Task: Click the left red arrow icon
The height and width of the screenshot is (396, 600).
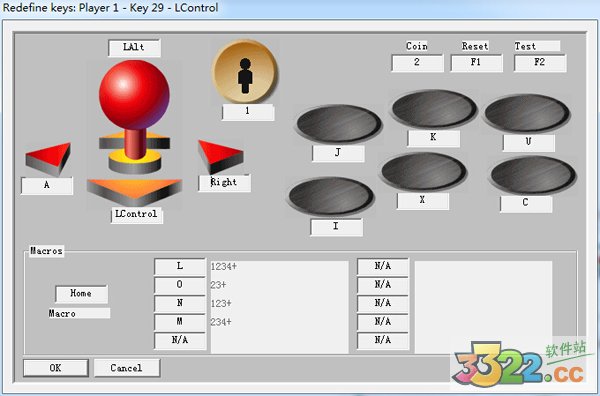Action: tap(48, 158)
